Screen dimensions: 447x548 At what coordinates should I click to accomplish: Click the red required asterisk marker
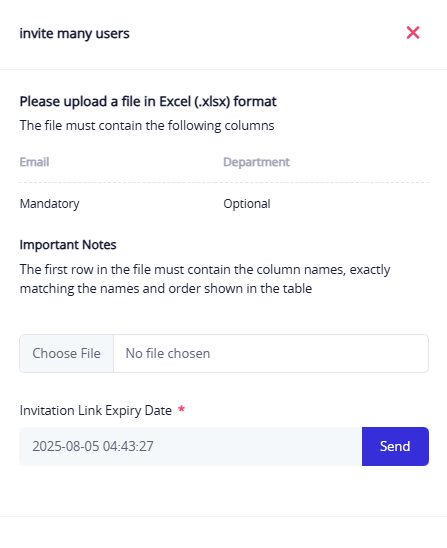pyautogui.click(x=181, y=409)
